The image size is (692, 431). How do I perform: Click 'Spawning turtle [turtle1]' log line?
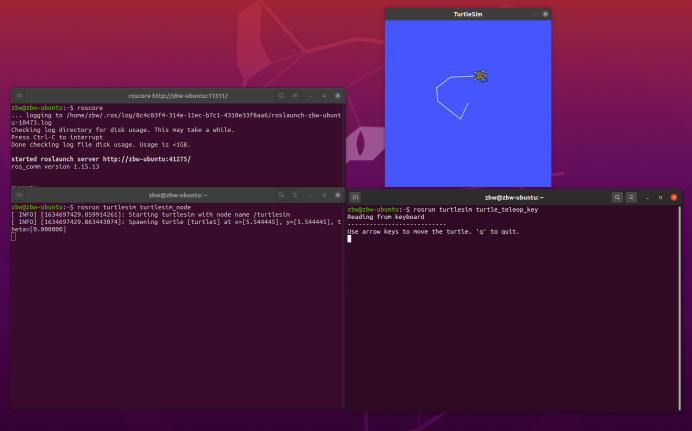pyautogui.click(x=176, y=225)
